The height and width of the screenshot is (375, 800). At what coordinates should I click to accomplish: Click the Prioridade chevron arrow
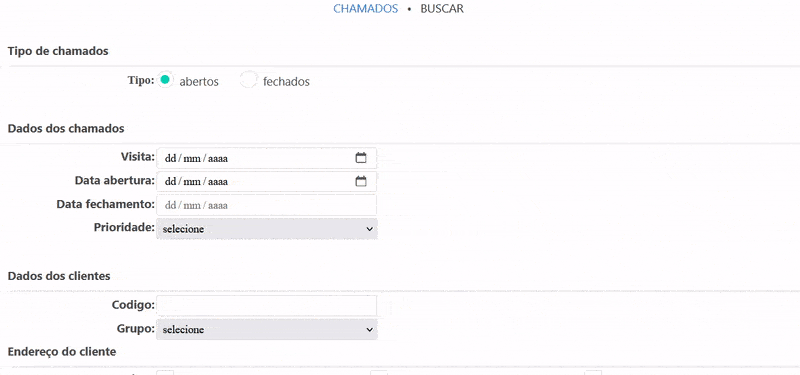[370, 230]
